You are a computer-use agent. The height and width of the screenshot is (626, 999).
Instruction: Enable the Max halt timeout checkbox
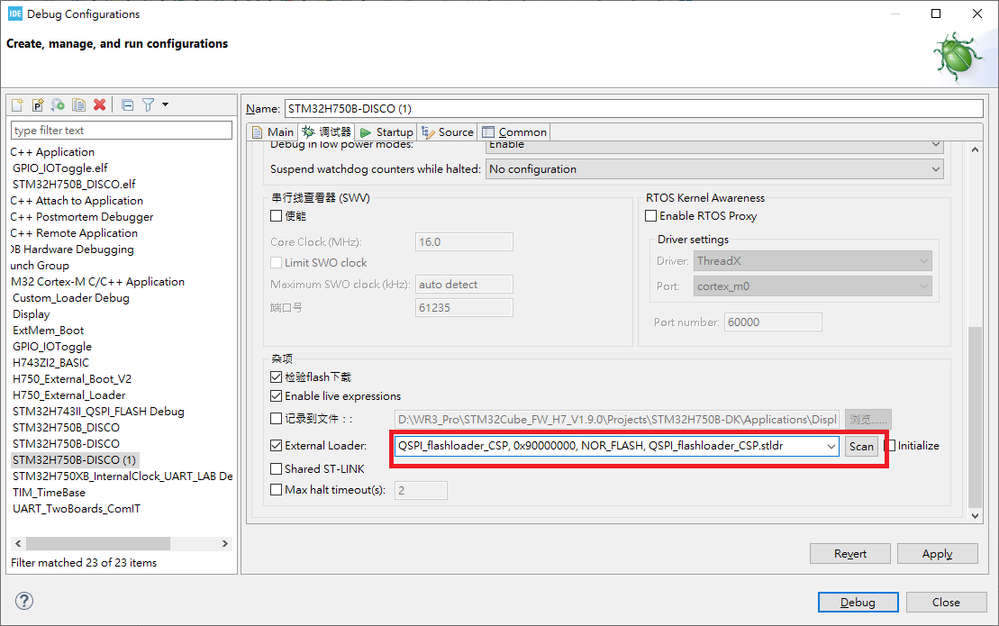point(276,490)
